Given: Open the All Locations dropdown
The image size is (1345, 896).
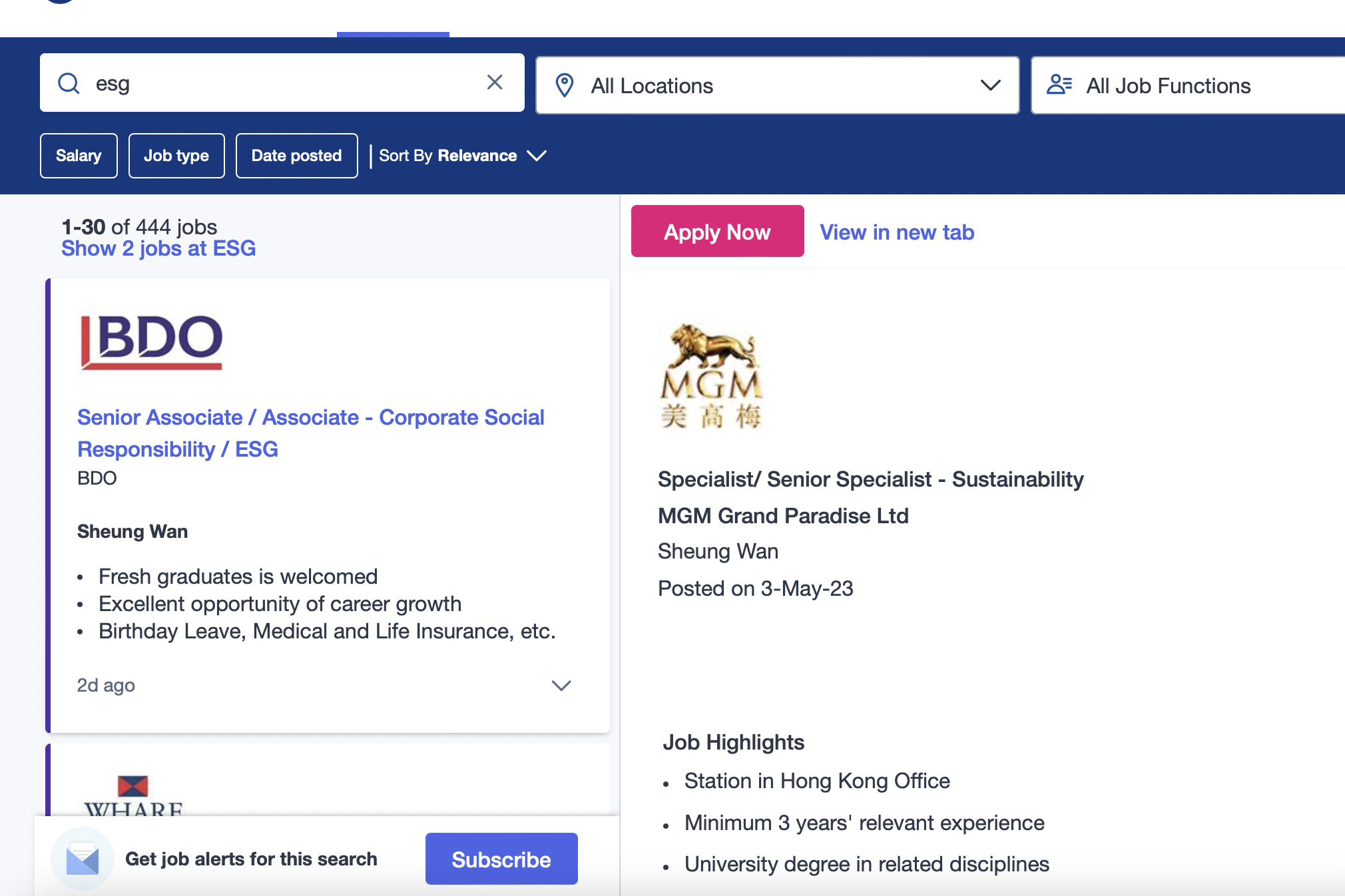Looking at the screenshot, I should tap(777, 85).
